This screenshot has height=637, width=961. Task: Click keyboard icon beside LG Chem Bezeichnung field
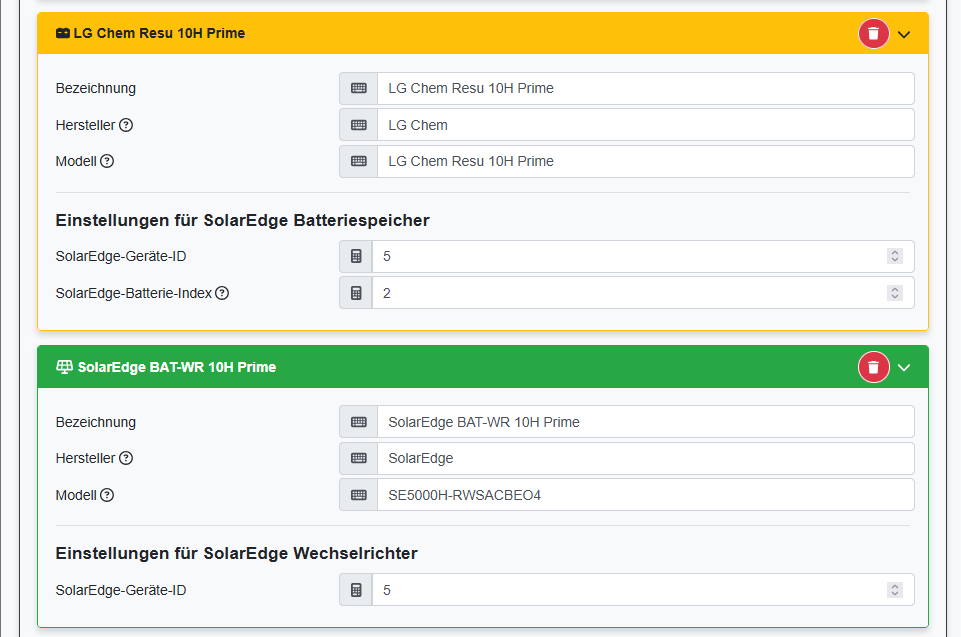tap(358, 88)
